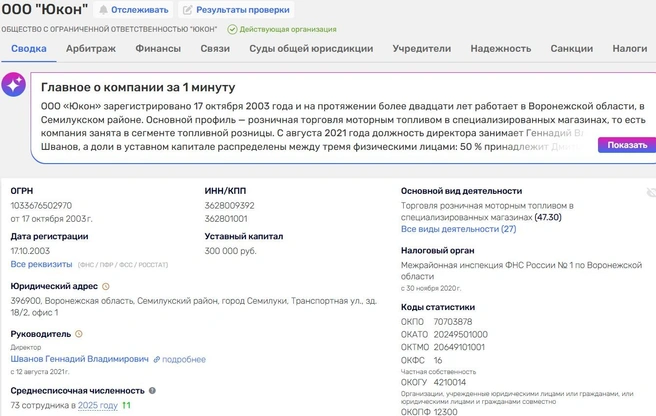Click the 300 000 руб. capital value

tap(231, 251)
